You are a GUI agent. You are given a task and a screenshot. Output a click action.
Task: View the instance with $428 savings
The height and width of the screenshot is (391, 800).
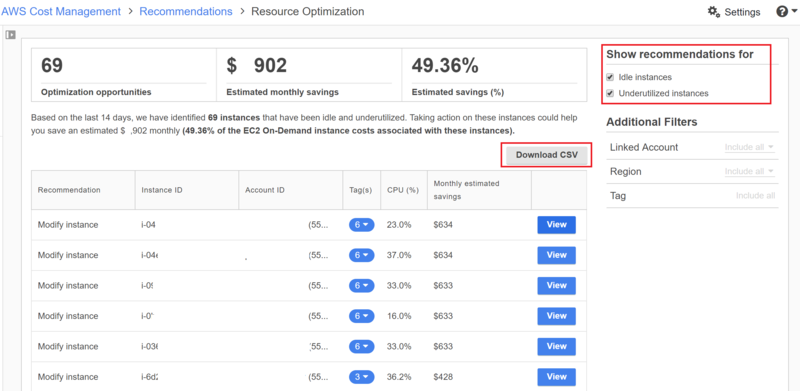pos(556,377)
